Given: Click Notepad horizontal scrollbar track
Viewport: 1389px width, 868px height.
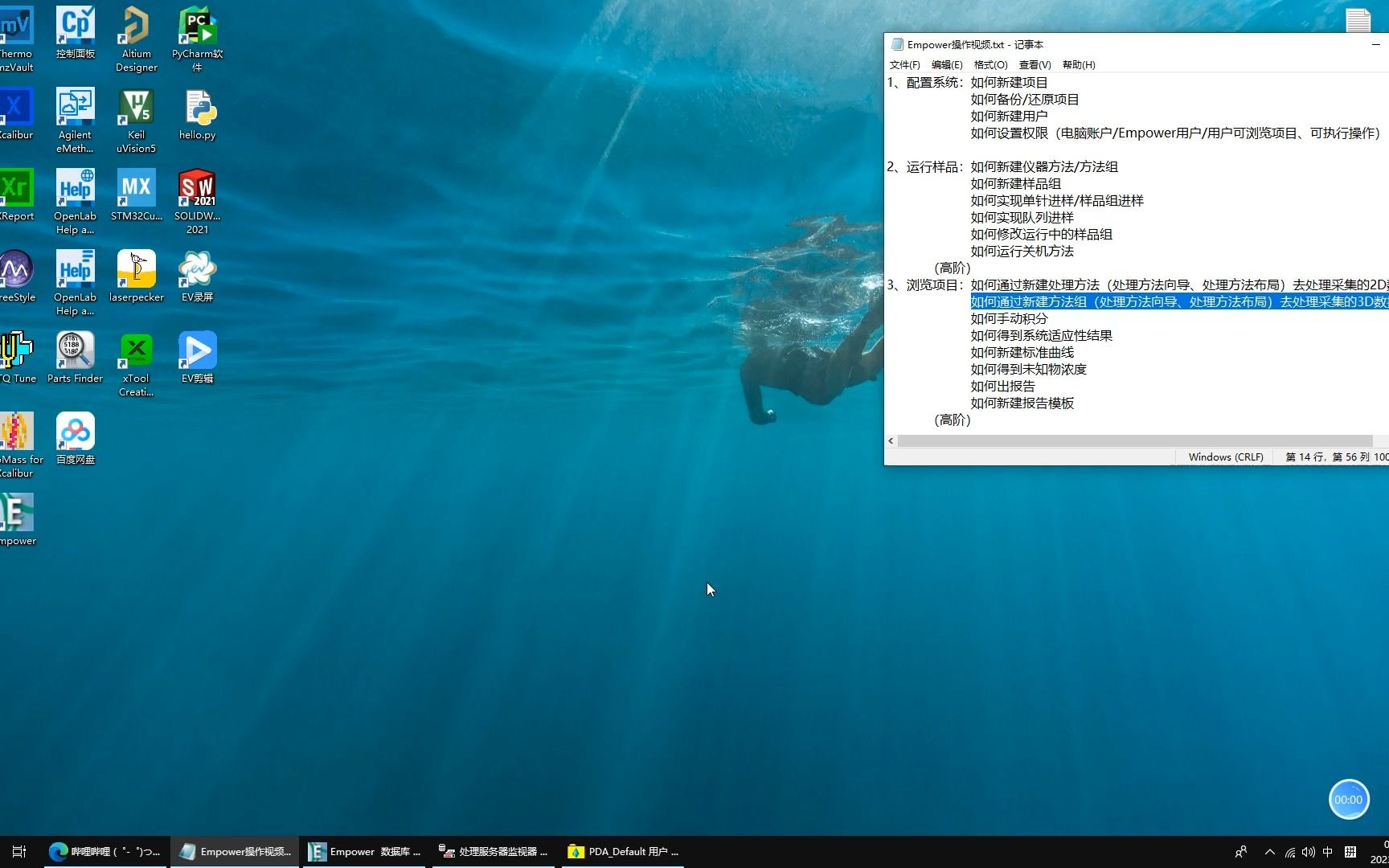Looking at the screenshot, I should 1135,440.
